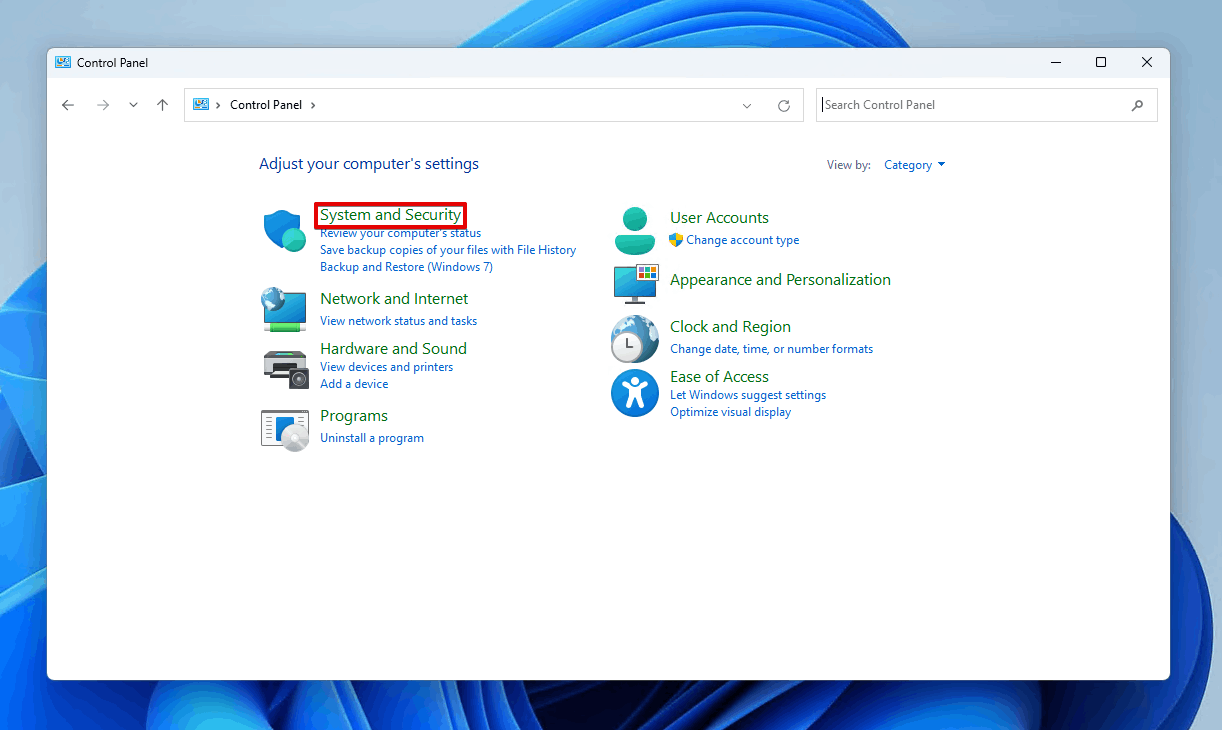Open Appearance and Personalization monitor icon
The image size is (1222, 730).
click(635, 283)
